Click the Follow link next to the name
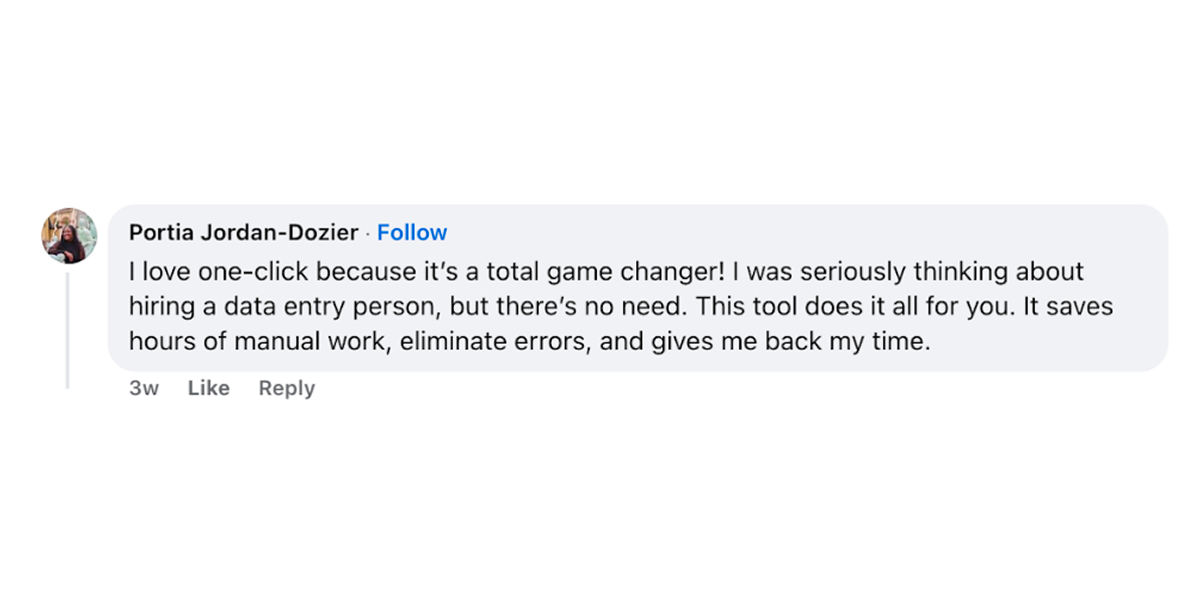 412,232
